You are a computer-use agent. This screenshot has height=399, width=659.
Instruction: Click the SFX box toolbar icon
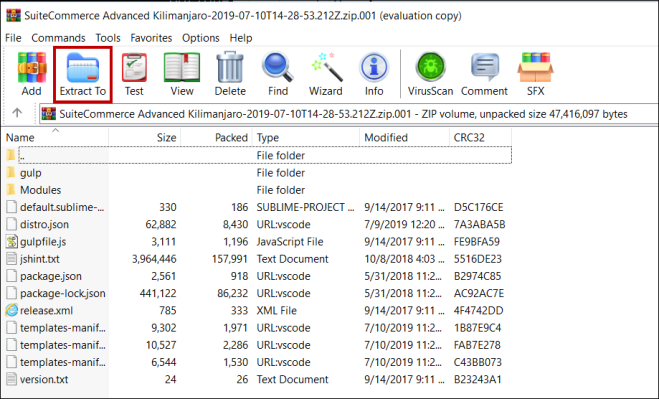tap(535, 67)
